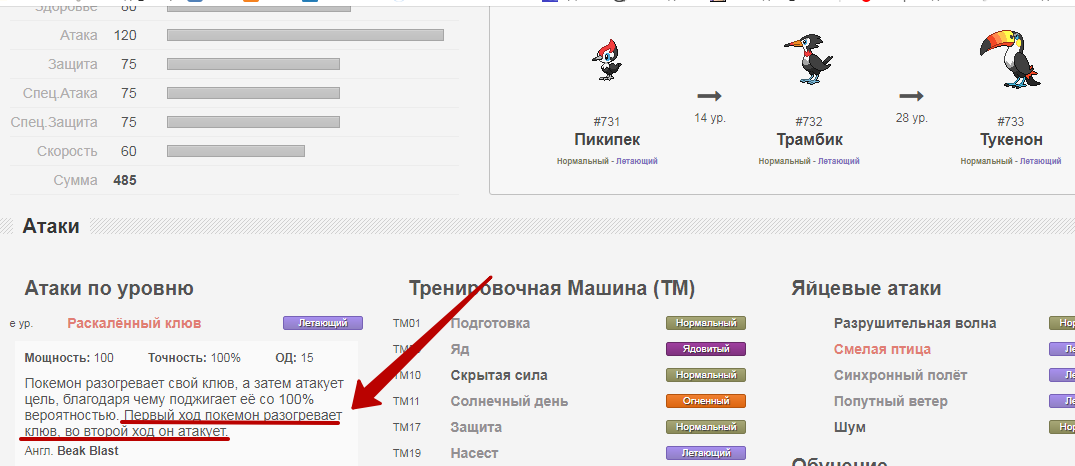Click the TM01 label
Viewport: 1075px width, 466px height.
click(406, 323)
